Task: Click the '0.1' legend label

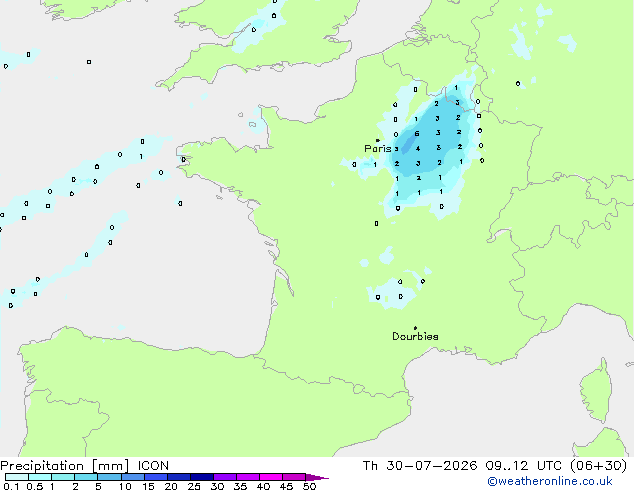Action: [11, 486]
